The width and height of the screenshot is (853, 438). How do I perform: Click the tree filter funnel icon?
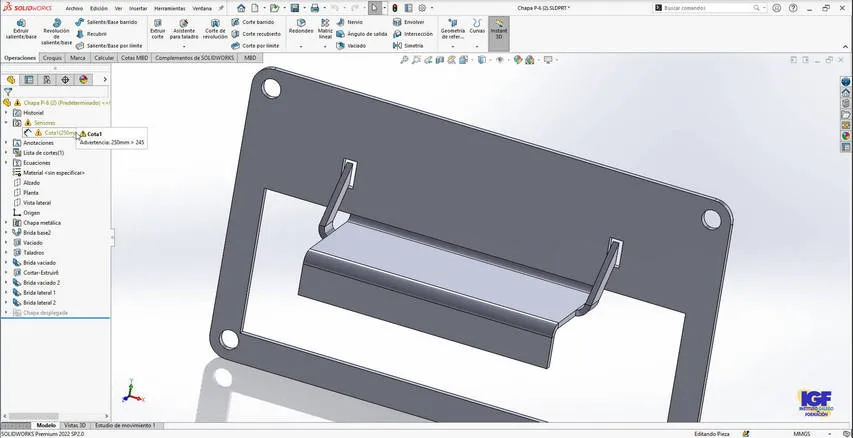click(x=8, y=92)
